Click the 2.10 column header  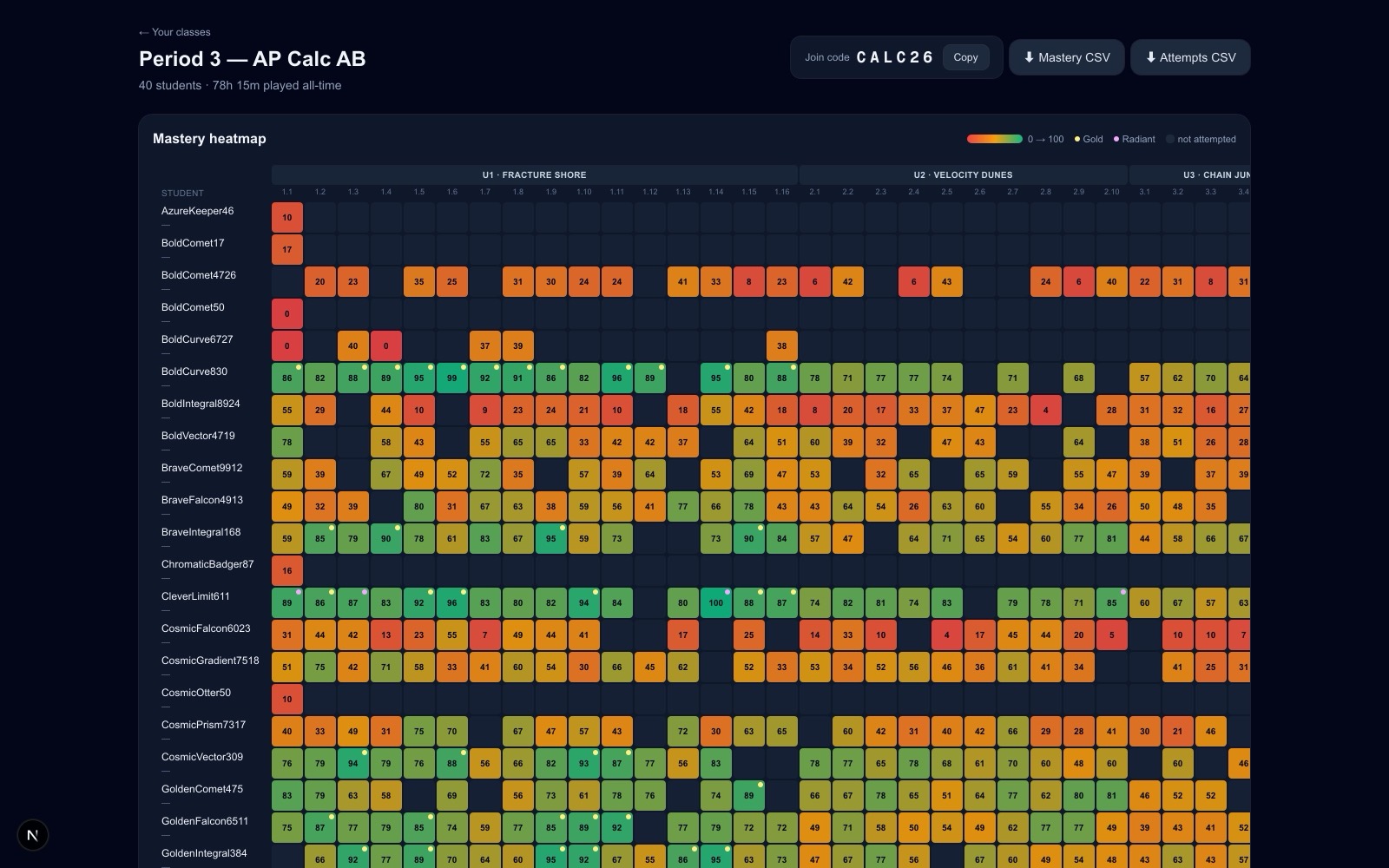pos(1112,192)
